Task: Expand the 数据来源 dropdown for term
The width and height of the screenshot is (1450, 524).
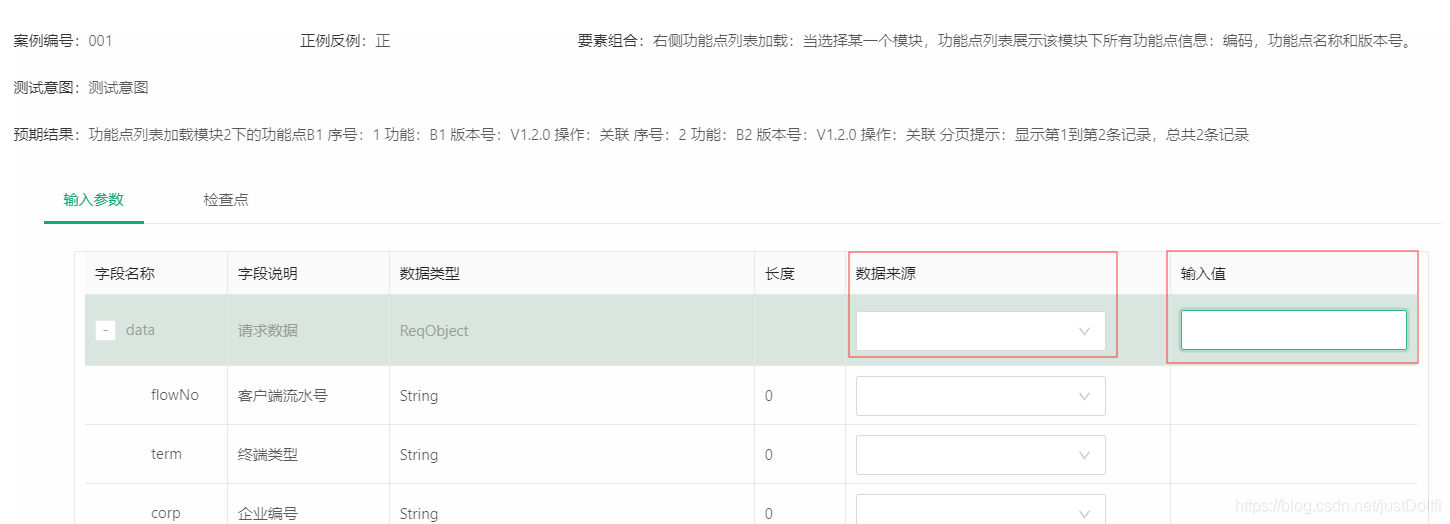Action: 980,455
